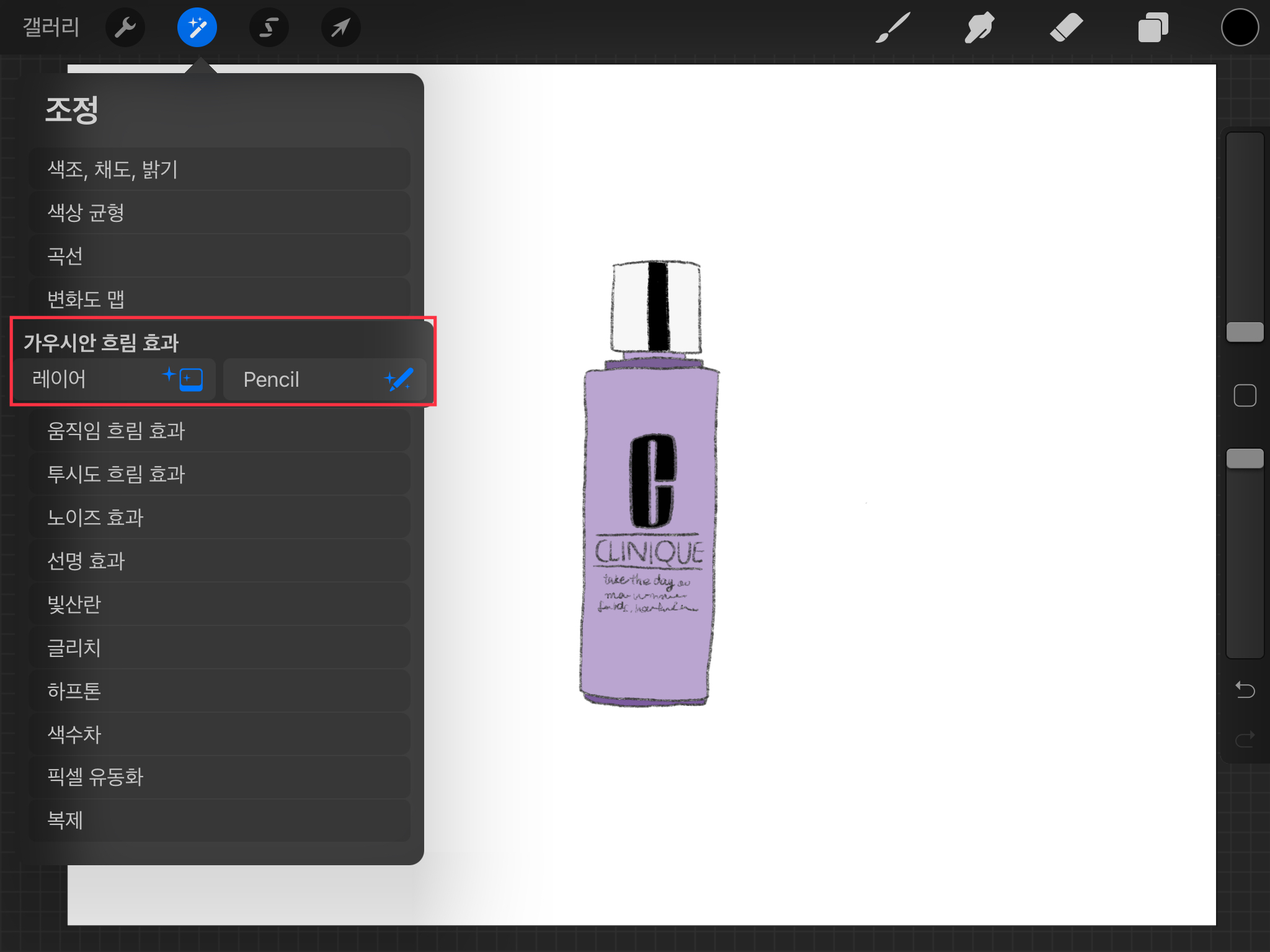
Task: Go back to 갤러리
Action: (51, 28)
